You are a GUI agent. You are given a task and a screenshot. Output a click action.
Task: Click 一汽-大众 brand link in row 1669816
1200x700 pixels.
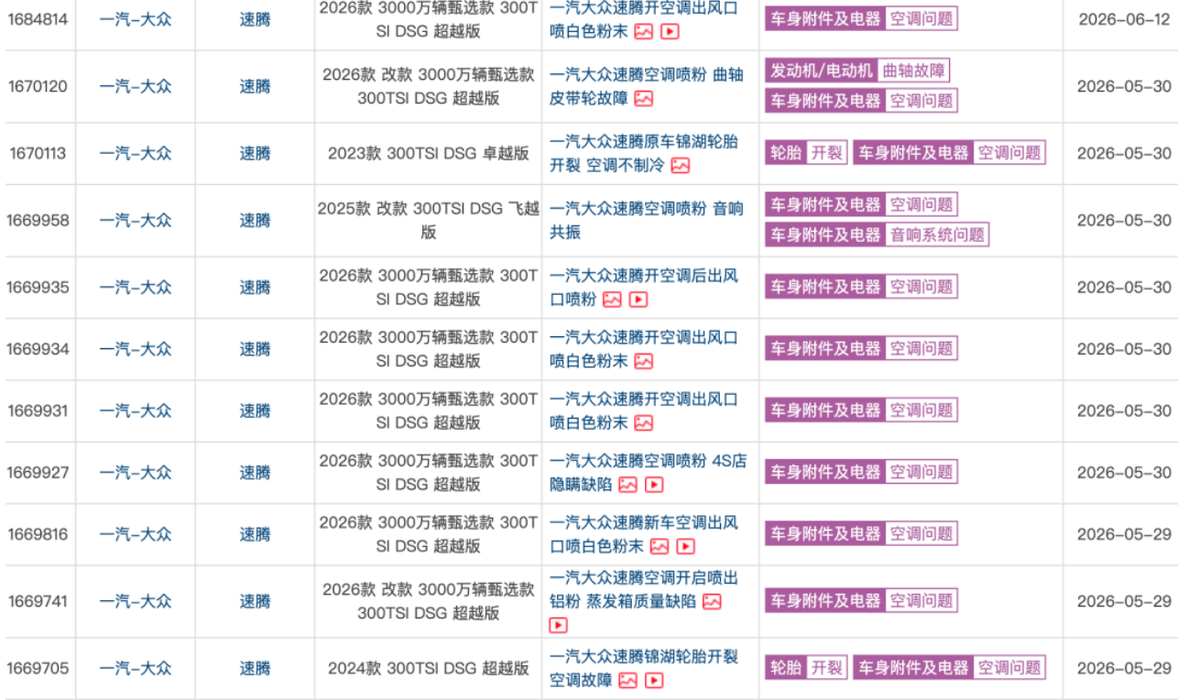[x=135, y=534]
